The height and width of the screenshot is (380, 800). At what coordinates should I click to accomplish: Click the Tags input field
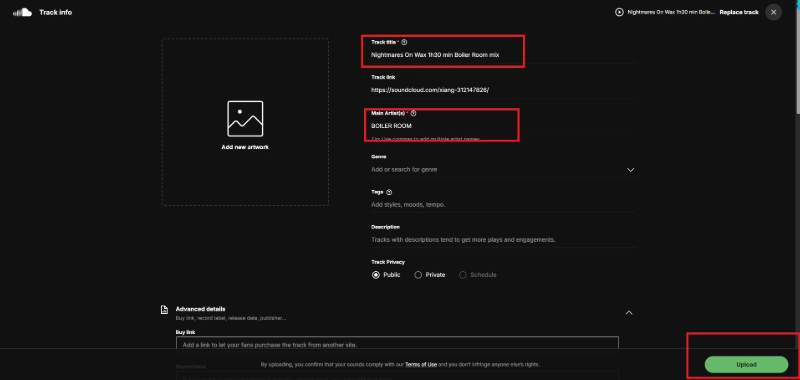[x=503, y=205]
